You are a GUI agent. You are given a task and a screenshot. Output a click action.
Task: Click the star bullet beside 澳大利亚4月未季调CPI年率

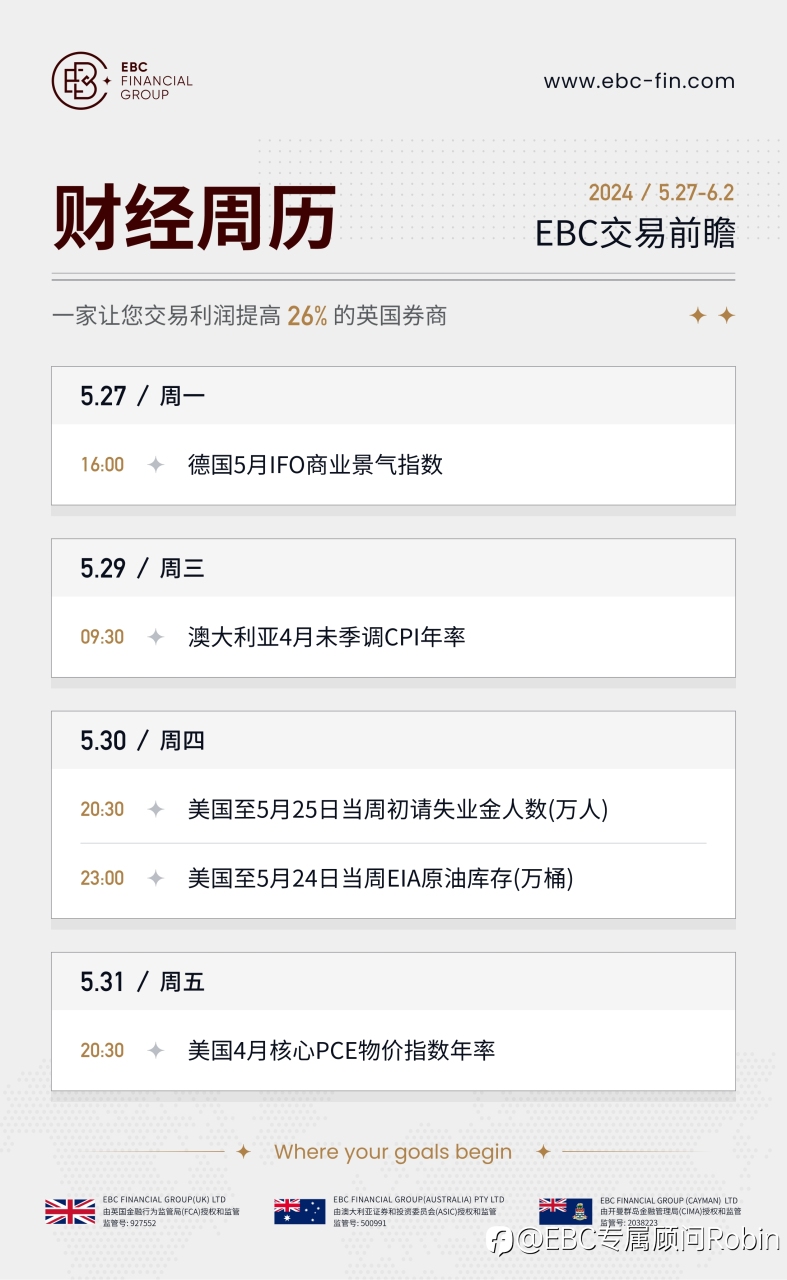pos(156,637)
